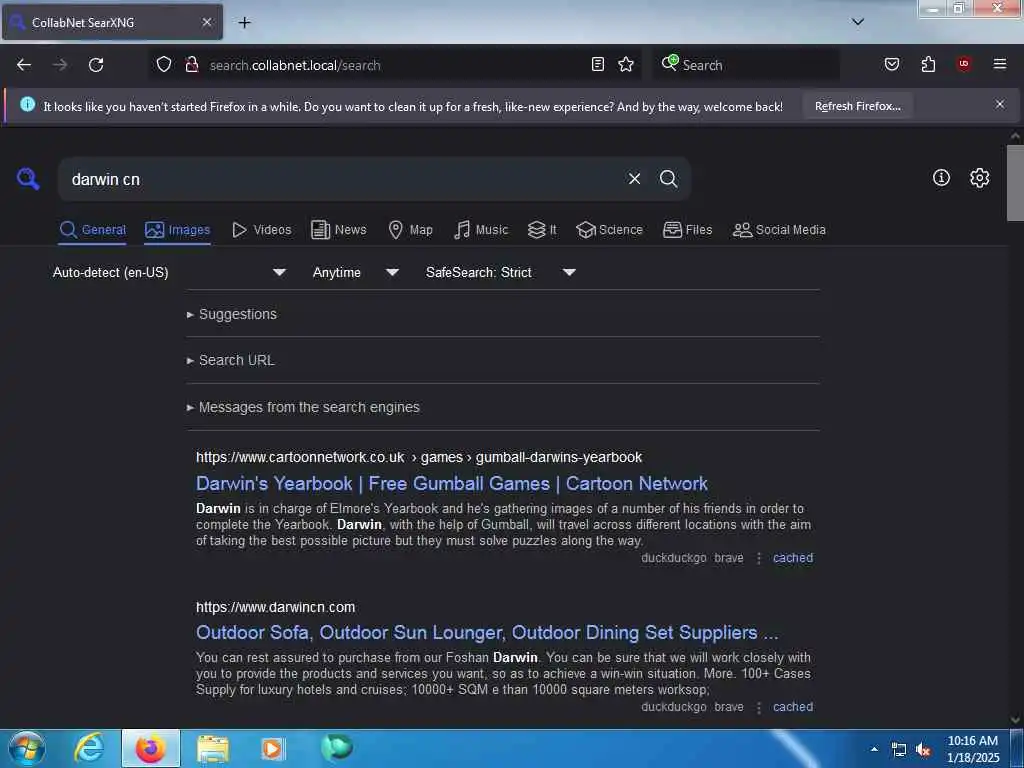Open more options dots for Darwin's Yearbook
1024x768 pixels.
[x=759, y=558]
